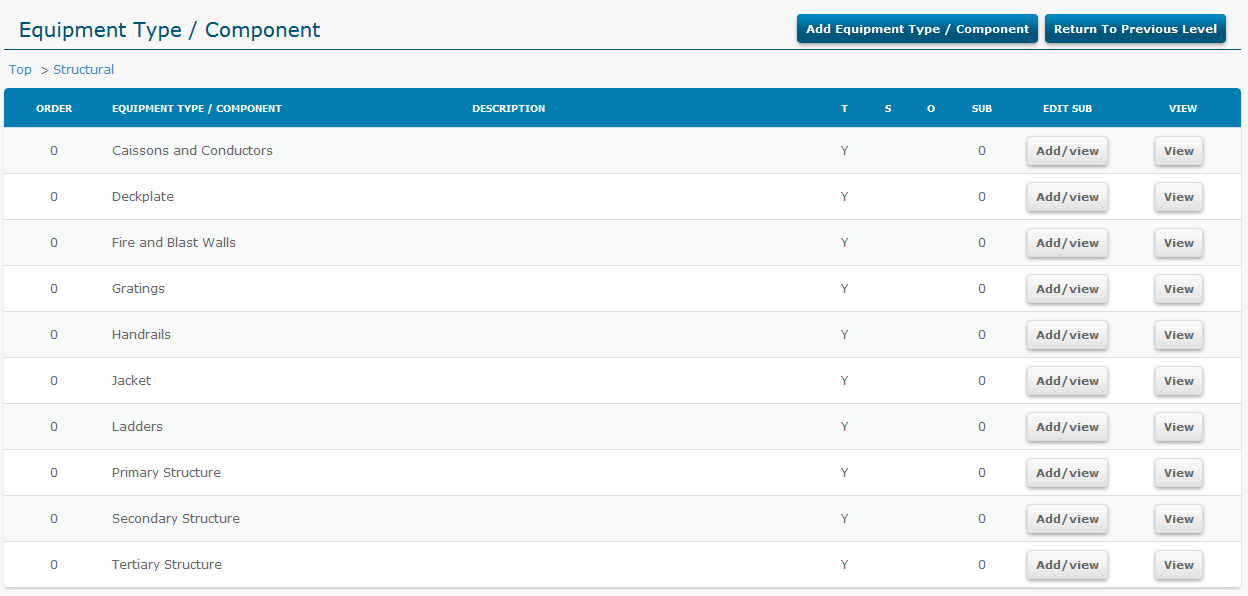
Task: Click View for Jacket
Action: click(1178, 380)
